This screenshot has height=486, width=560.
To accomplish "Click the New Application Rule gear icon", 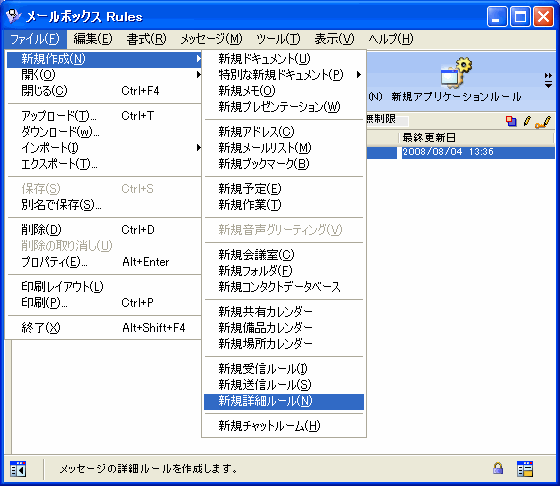I will pos(456,73).
